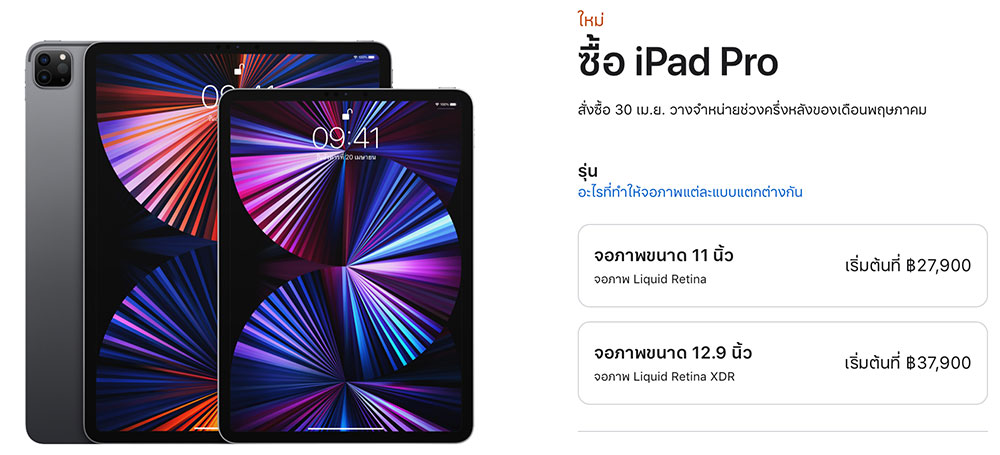Click the battery status icon on the larger iPad
Viewport: 1000px width, 455px height.
(373, 58)
